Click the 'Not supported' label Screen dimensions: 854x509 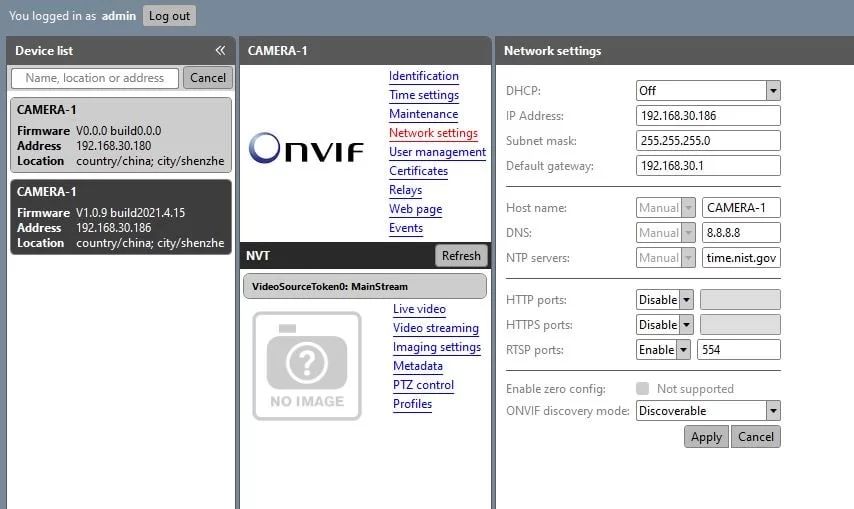coord(695,389)
